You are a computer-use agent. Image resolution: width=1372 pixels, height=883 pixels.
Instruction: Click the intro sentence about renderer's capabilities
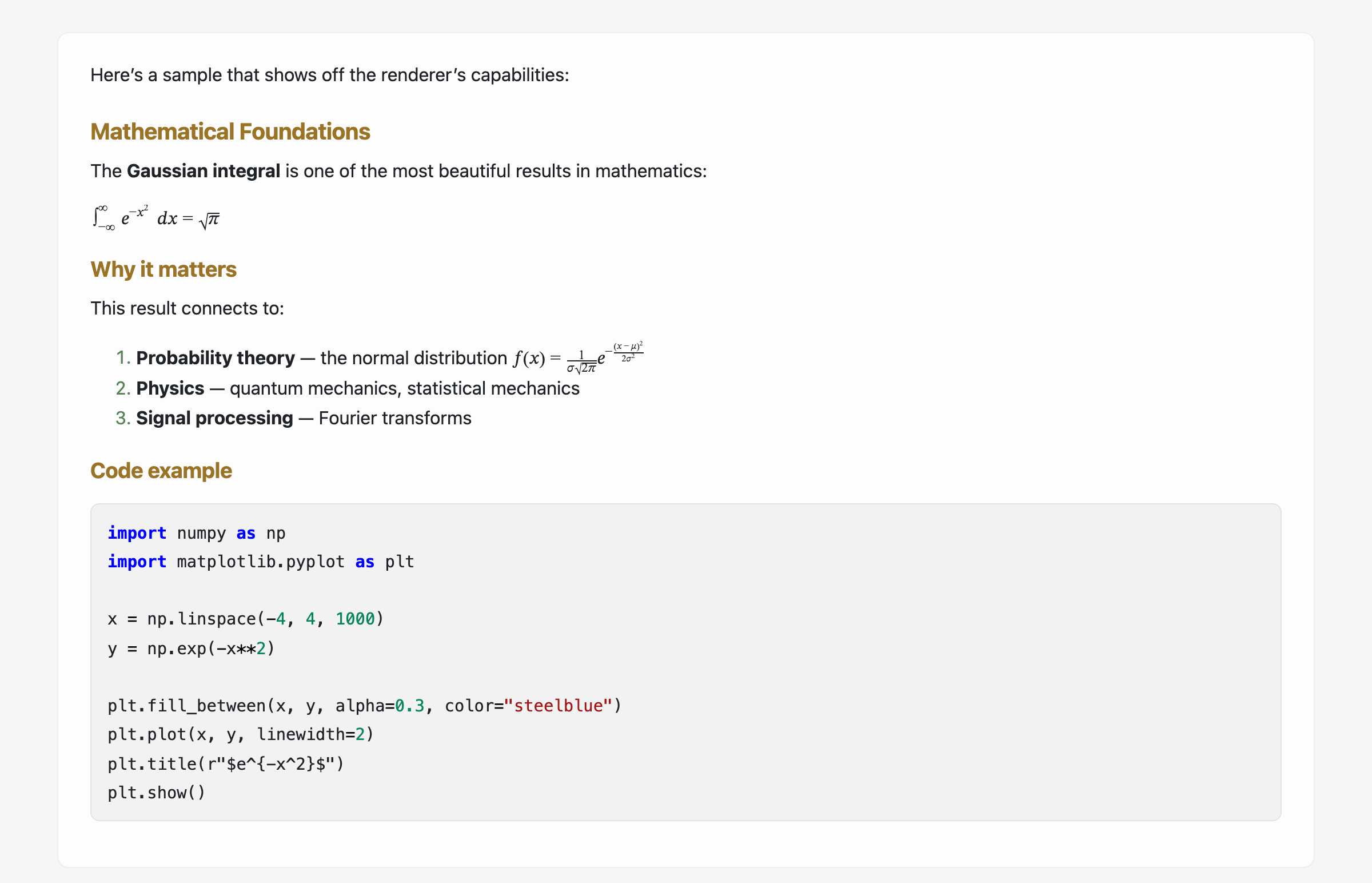[x=330, y=75]
